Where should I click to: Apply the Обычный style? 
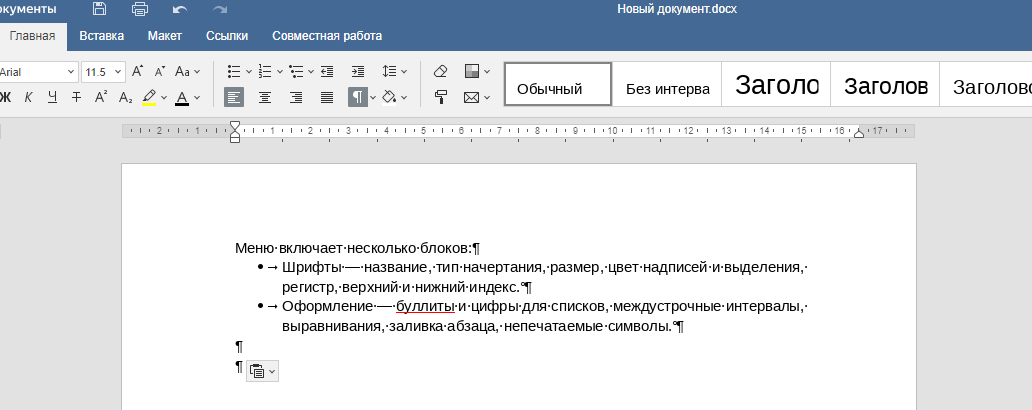click(x=558, y=84)
